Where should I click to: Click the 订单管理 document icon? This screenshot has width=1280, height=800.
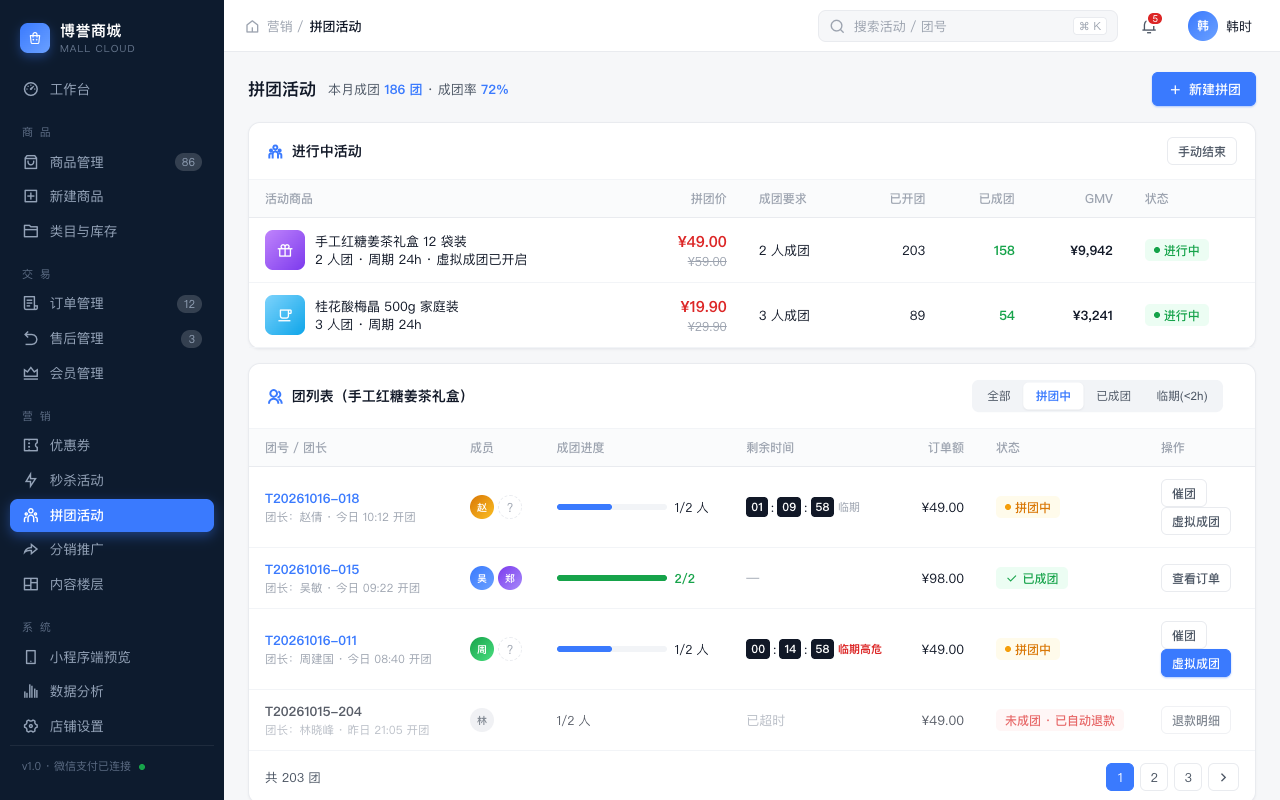coord(31,303)
